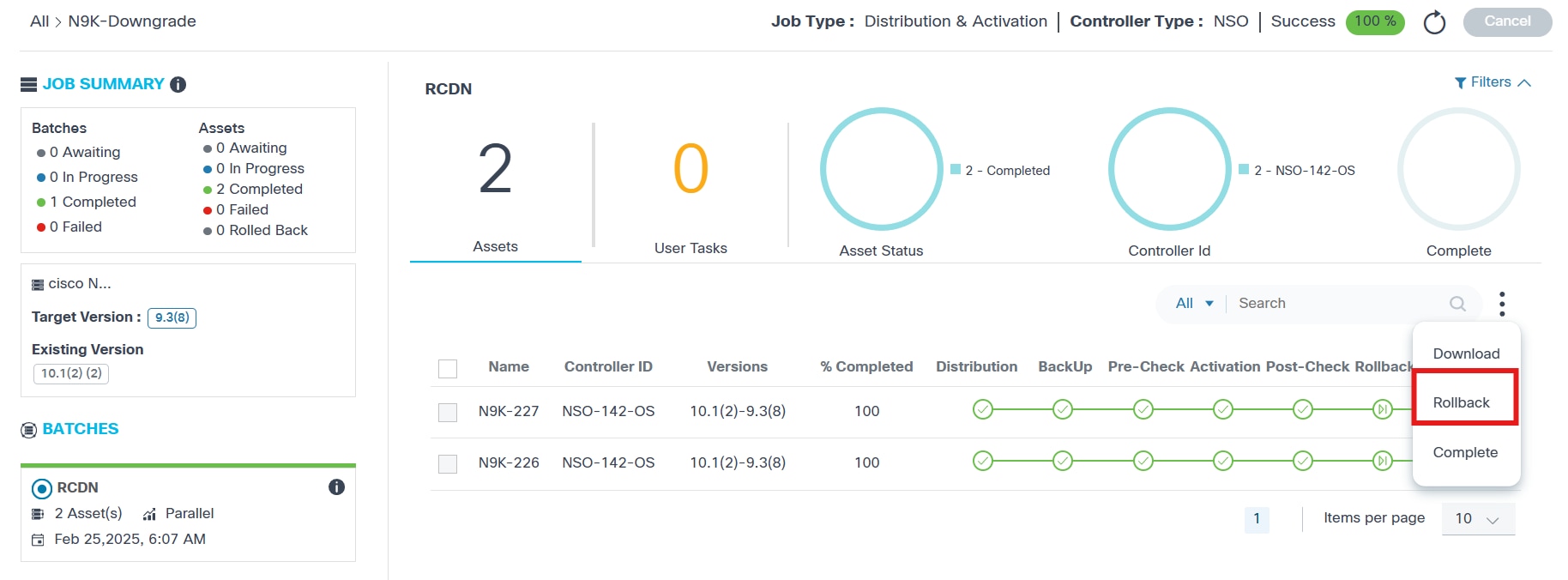This screenshot has width=1568, height=580.
Task: Click the RCDN batch info icon
Action: [x=336, y=487]
